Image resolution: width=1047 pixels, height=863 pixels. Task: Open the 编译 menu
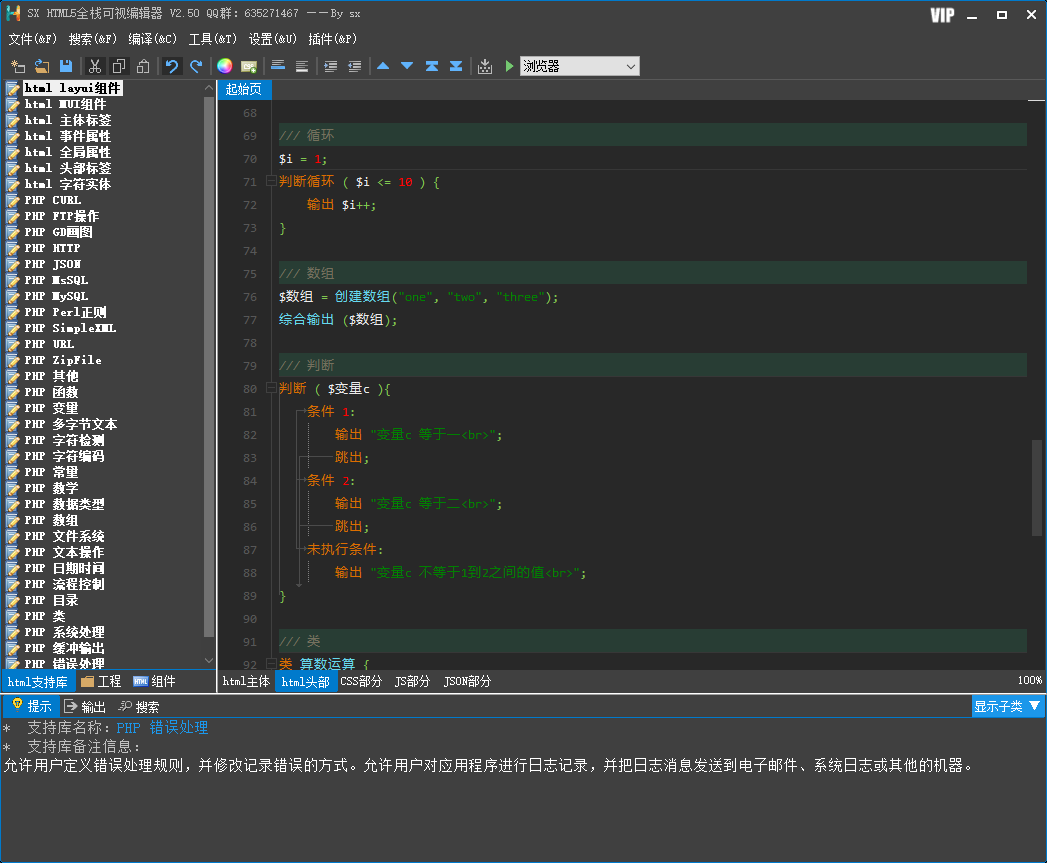click(x=152, y=39)
